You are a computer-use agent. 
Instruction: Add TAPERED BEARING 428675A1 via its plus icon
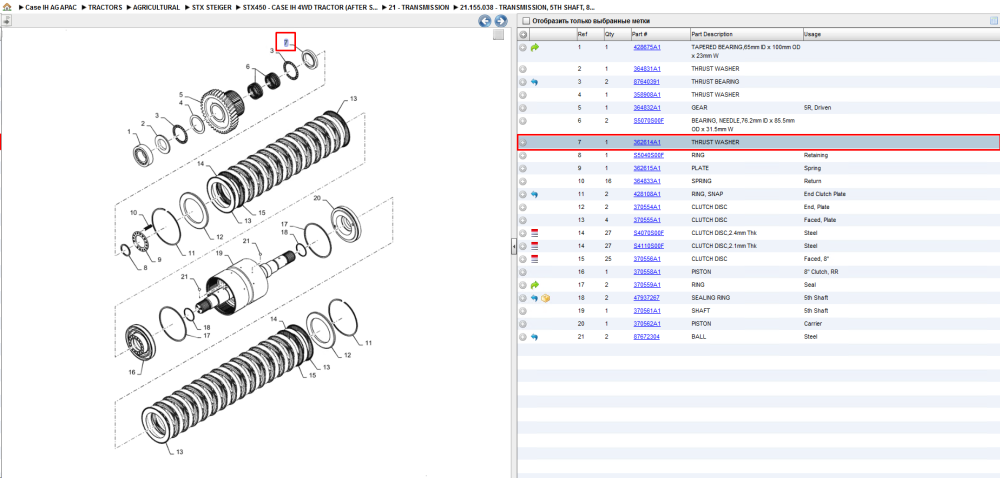tap(523, 48)
